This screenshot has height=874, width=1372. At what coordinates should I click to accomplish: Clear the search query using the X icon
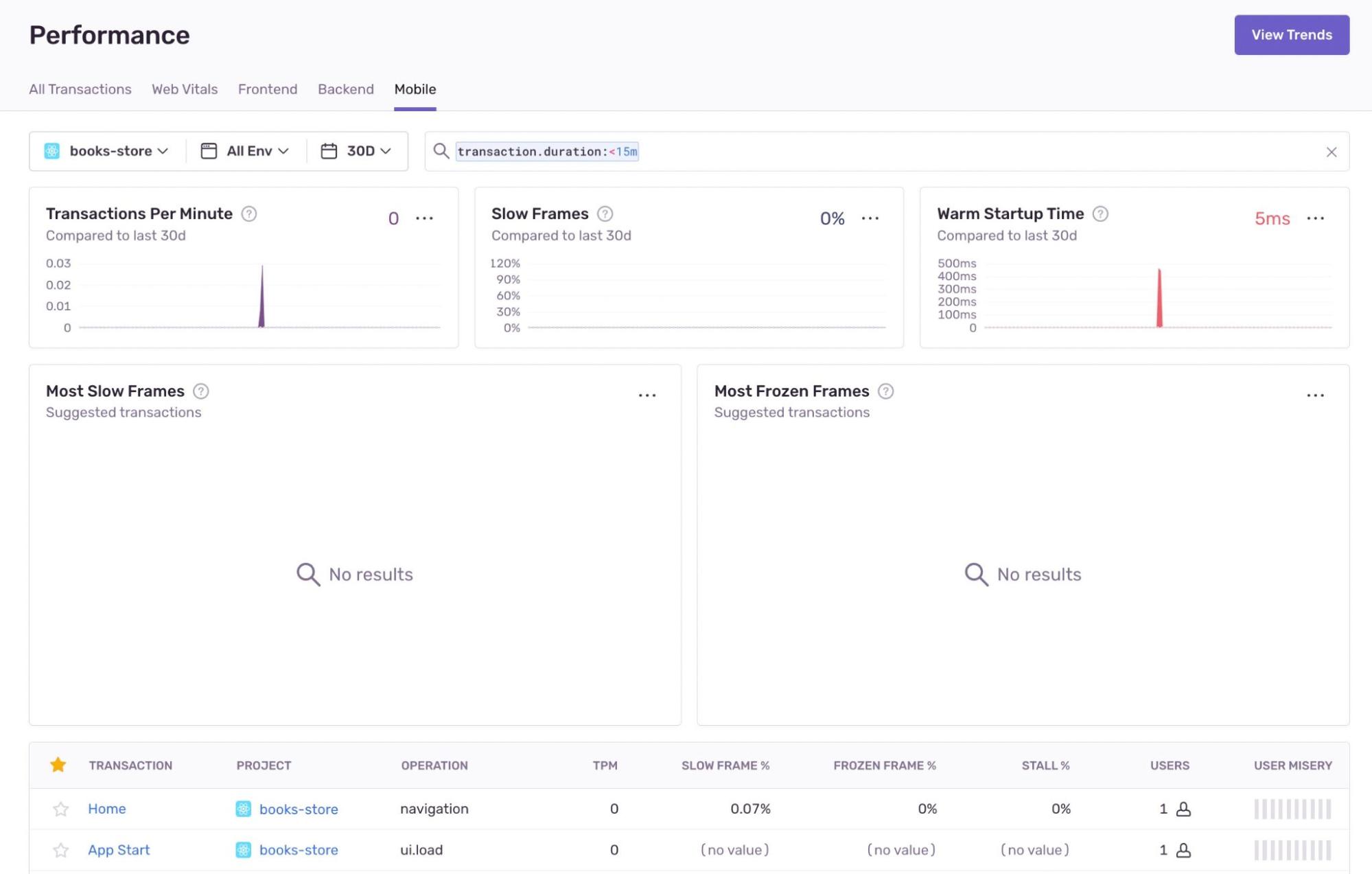click(x=1332, y=152)
